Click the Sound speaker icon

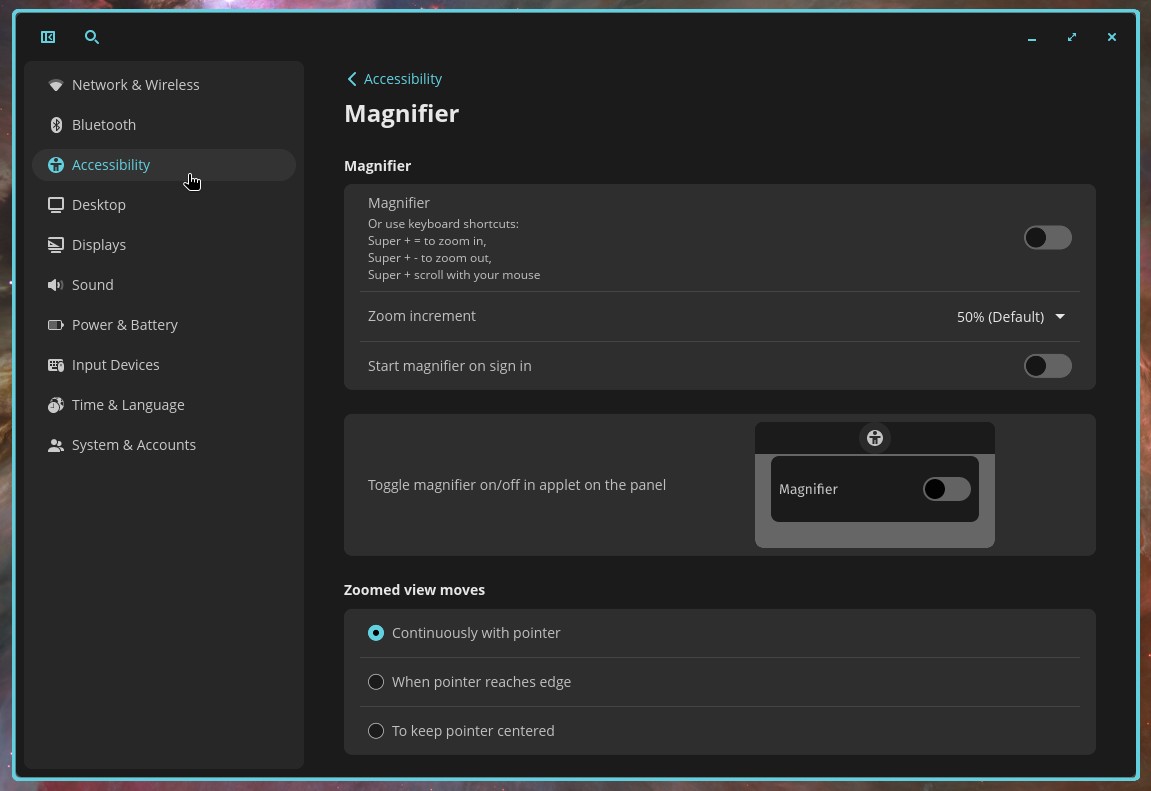[x=55, y=285]
